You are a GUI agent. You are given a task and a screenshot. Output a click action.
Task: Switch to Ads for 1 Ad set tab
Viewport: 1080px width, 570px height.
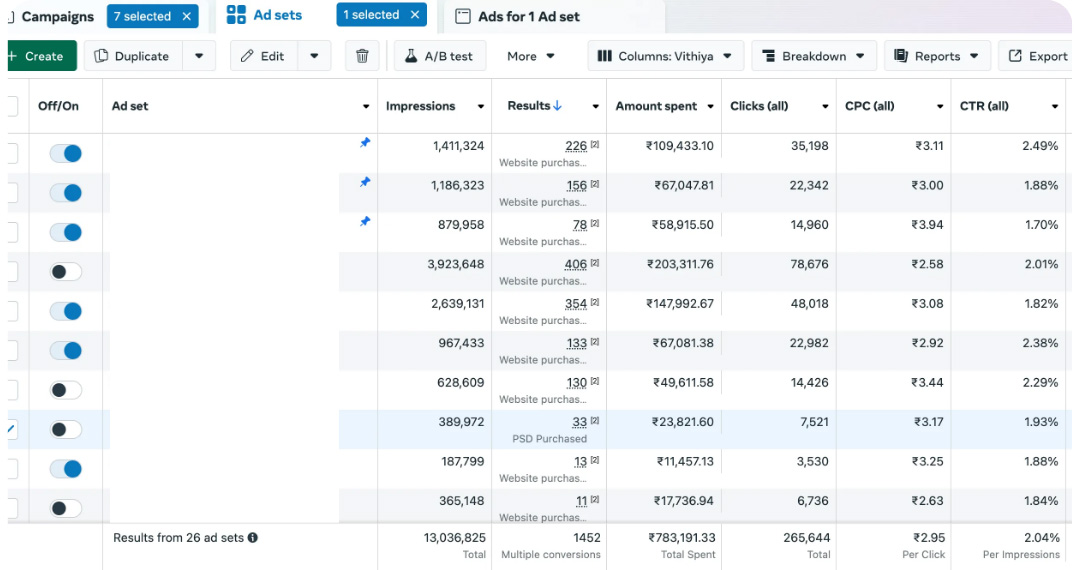click(528, 17)
